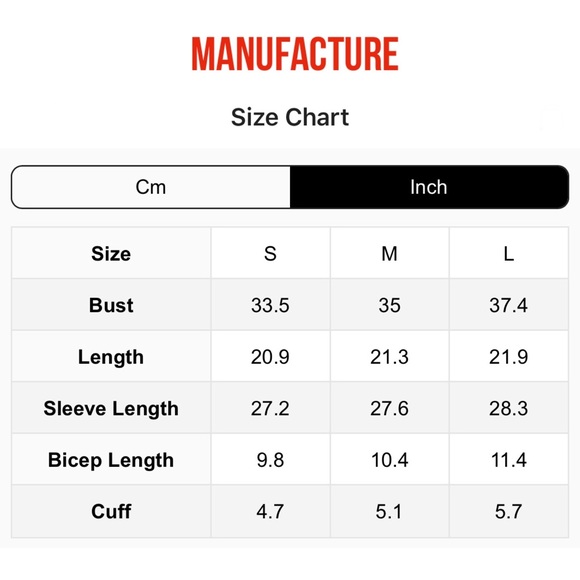Click the Size row header cell

click(111, 254)
